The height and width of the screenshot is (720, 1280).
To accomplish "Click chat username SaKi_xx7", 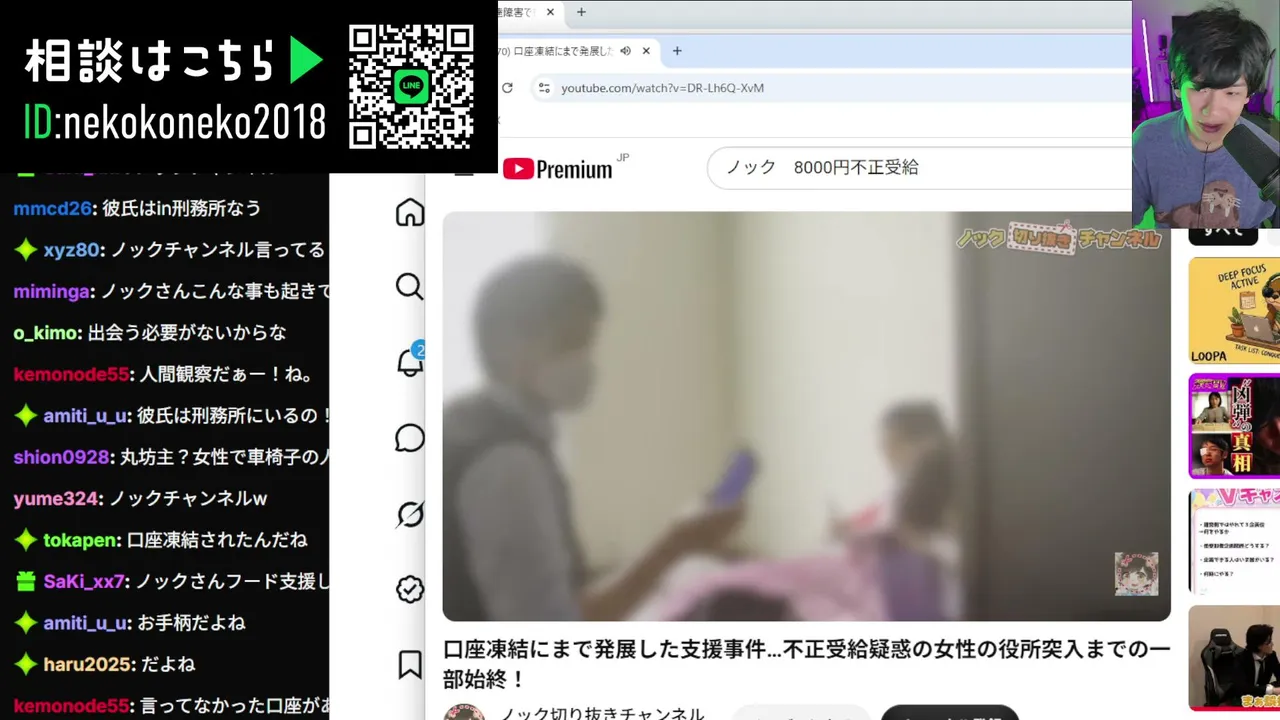I will point(84,581).
